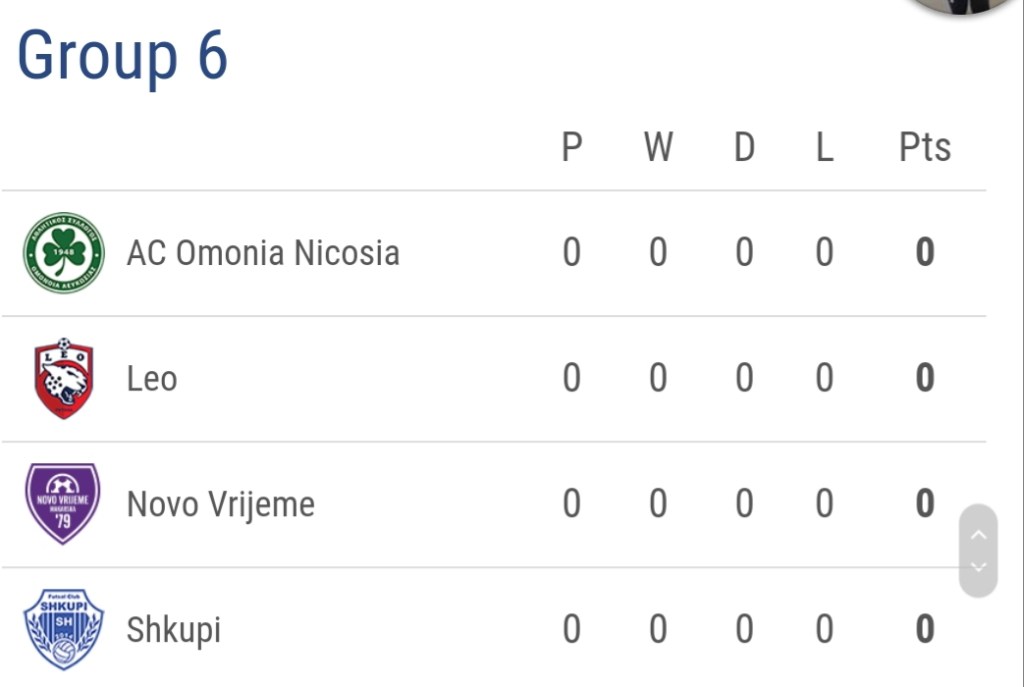The height and width of the screenshot is (687, 1024).
Task: Click Shkupi's bold points value
Action: click(925, 629)
